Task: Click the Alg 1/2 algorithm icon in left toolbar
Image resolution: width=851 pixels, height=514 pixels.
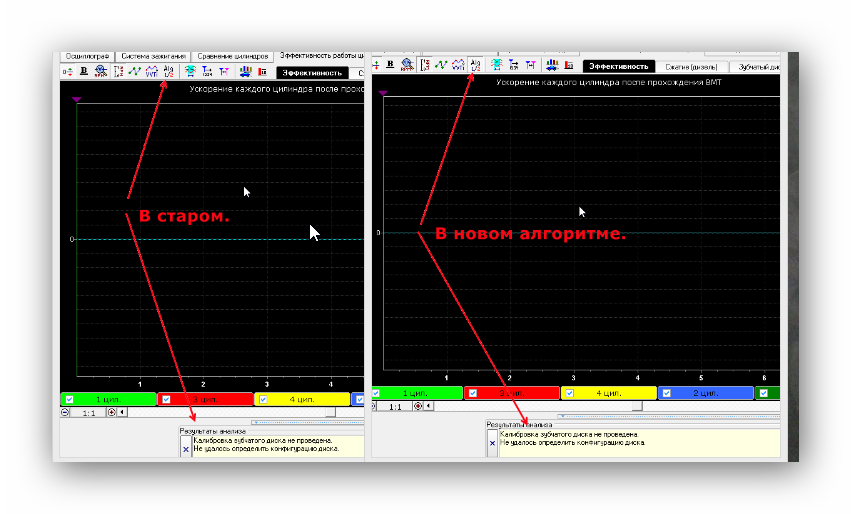Action: [168, 72]
